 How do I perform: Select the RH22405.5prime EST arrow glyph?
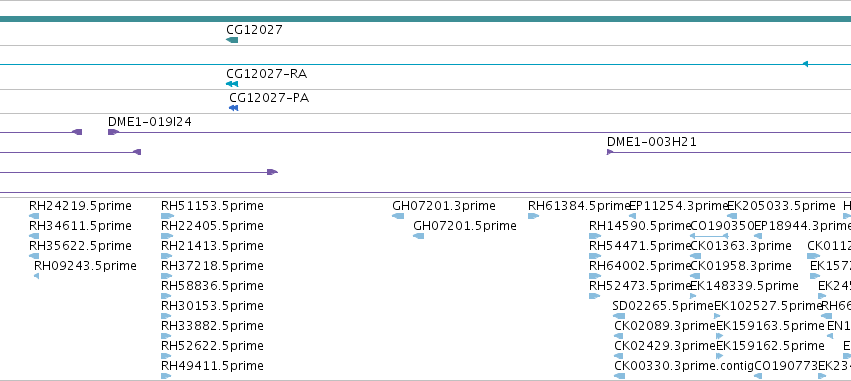tap(167, 236)
